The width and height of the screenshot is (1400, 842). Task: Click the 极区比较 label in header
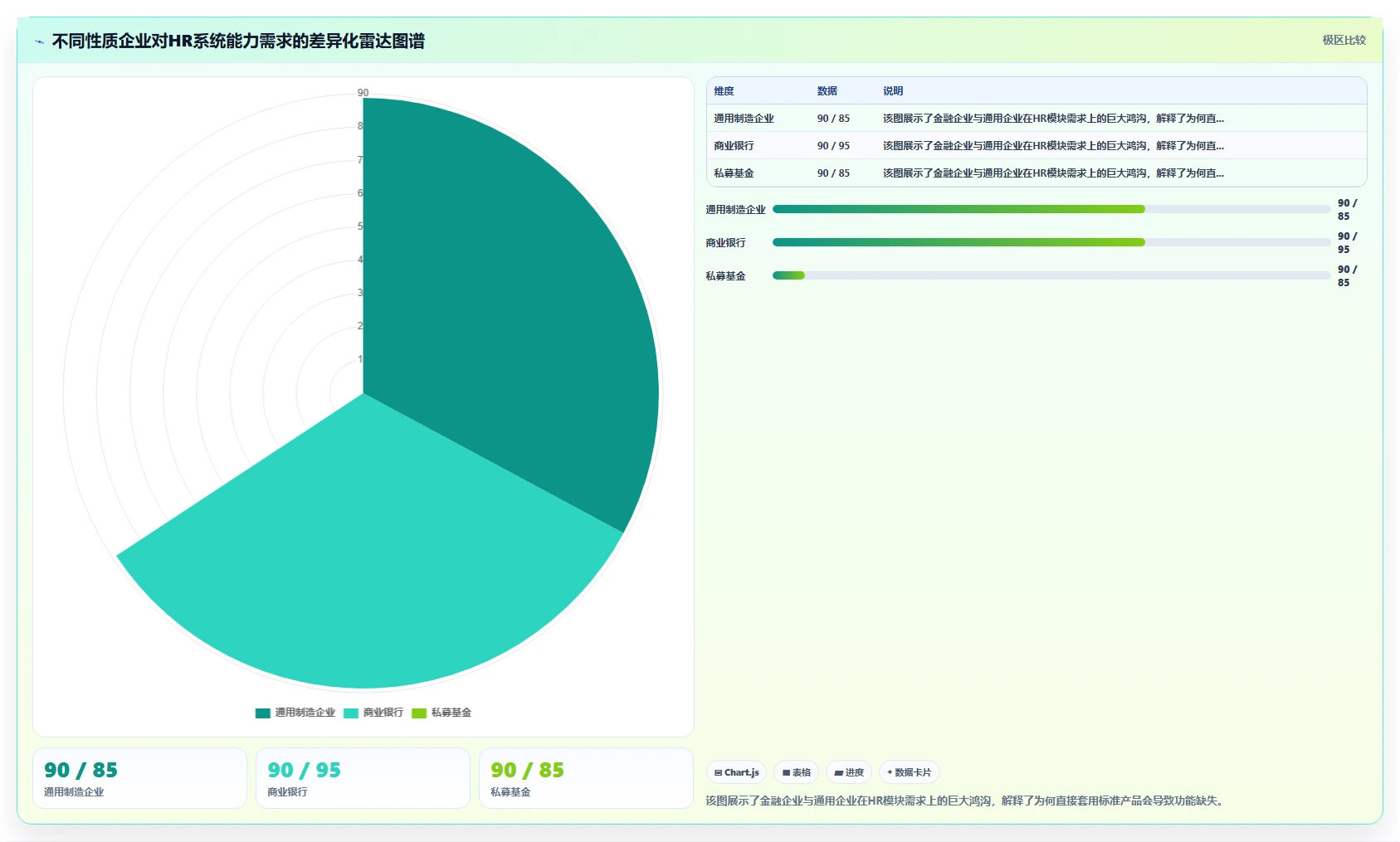tap(1344, 40)
